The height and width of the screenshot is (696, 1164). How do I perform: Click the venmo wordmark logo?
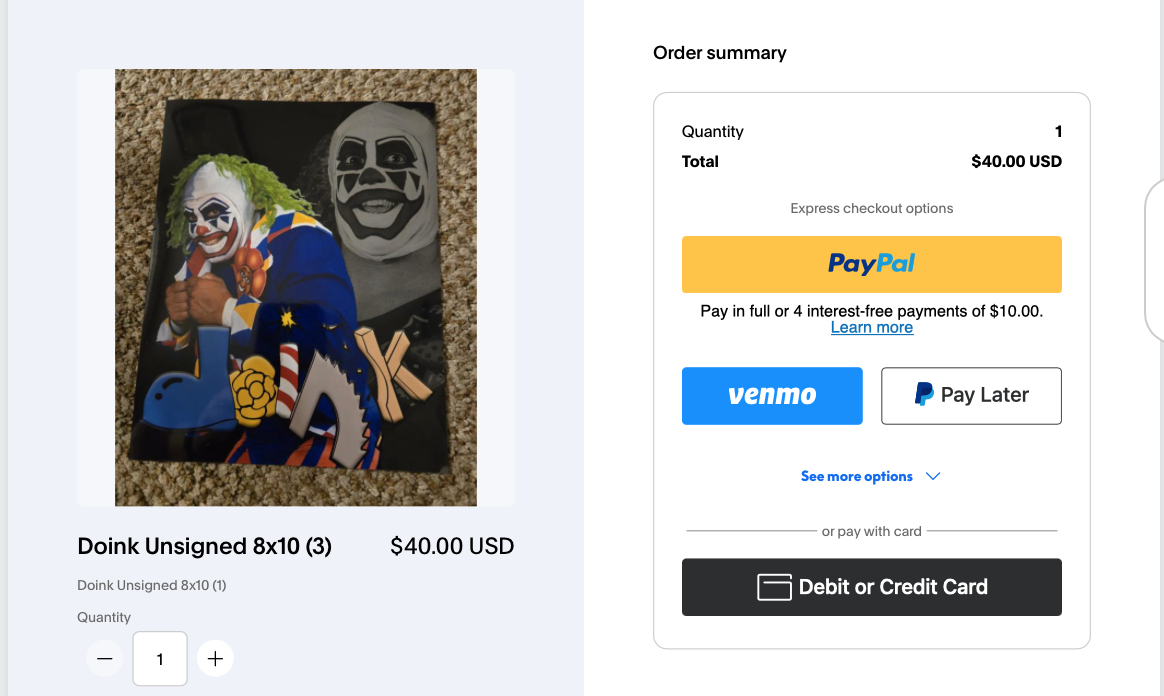[x=772, y=395]
